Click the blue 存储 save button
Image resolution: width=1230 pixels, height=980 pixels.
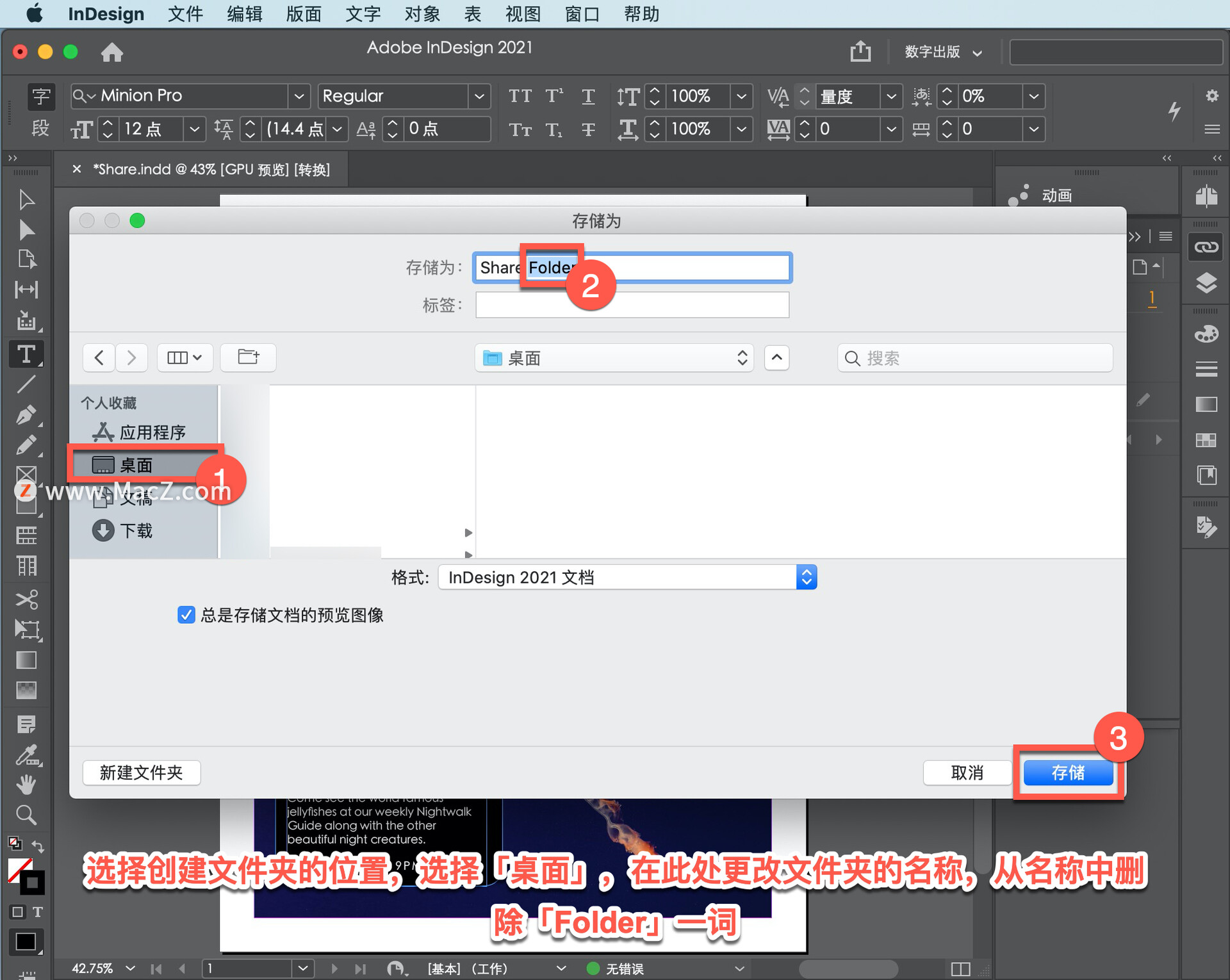[x=1067, y=772]
